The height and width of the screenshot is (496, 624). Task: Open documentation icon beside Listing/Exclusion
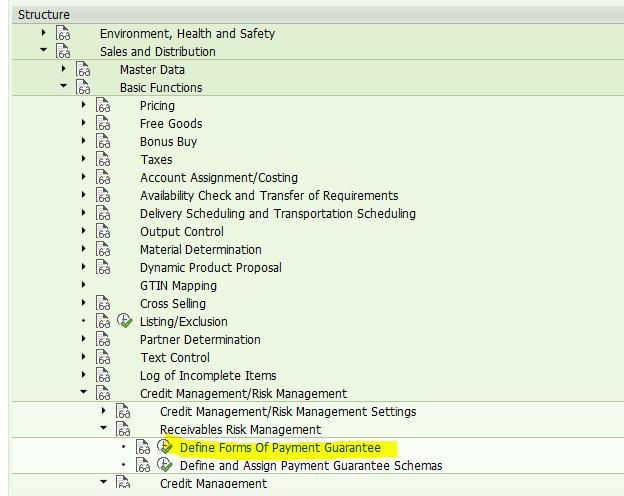tap(103, 321)
